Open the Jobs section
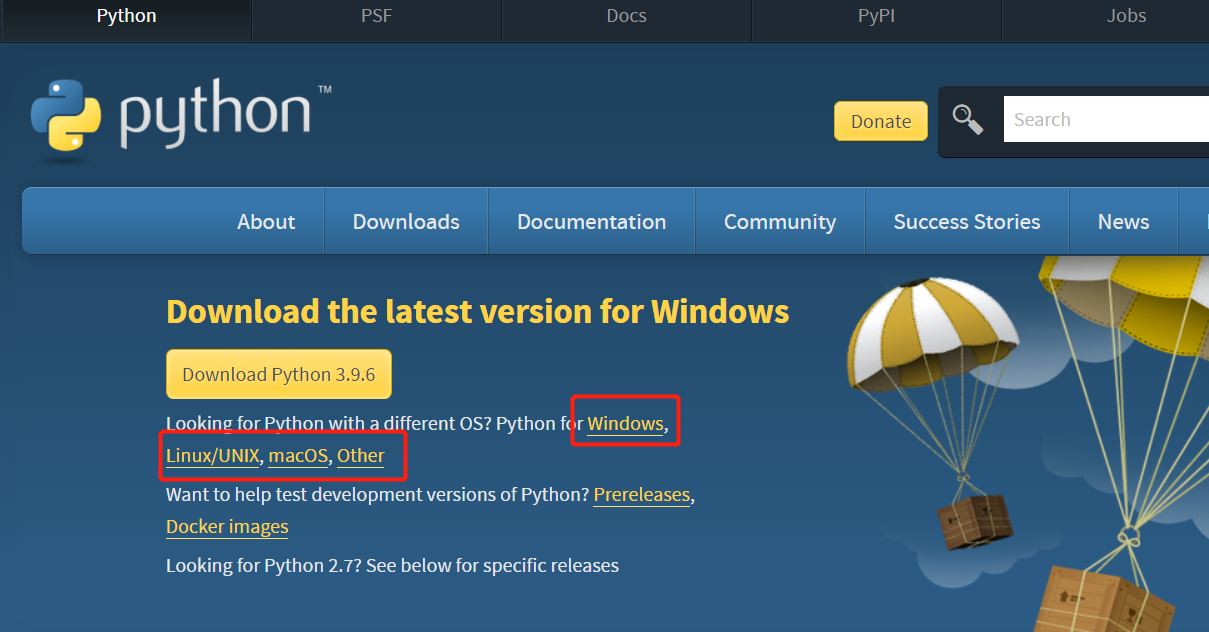 (x=1126, y=15)
